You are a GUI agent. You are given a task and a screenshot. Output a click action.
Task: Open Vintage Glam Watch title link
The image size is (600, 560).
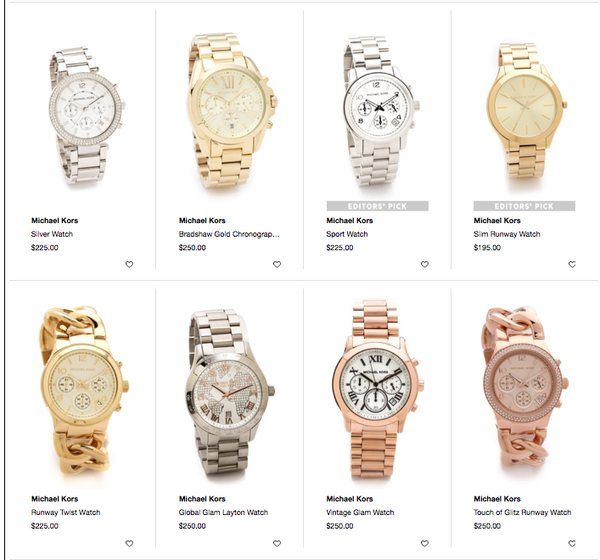[x=360, y=512]
